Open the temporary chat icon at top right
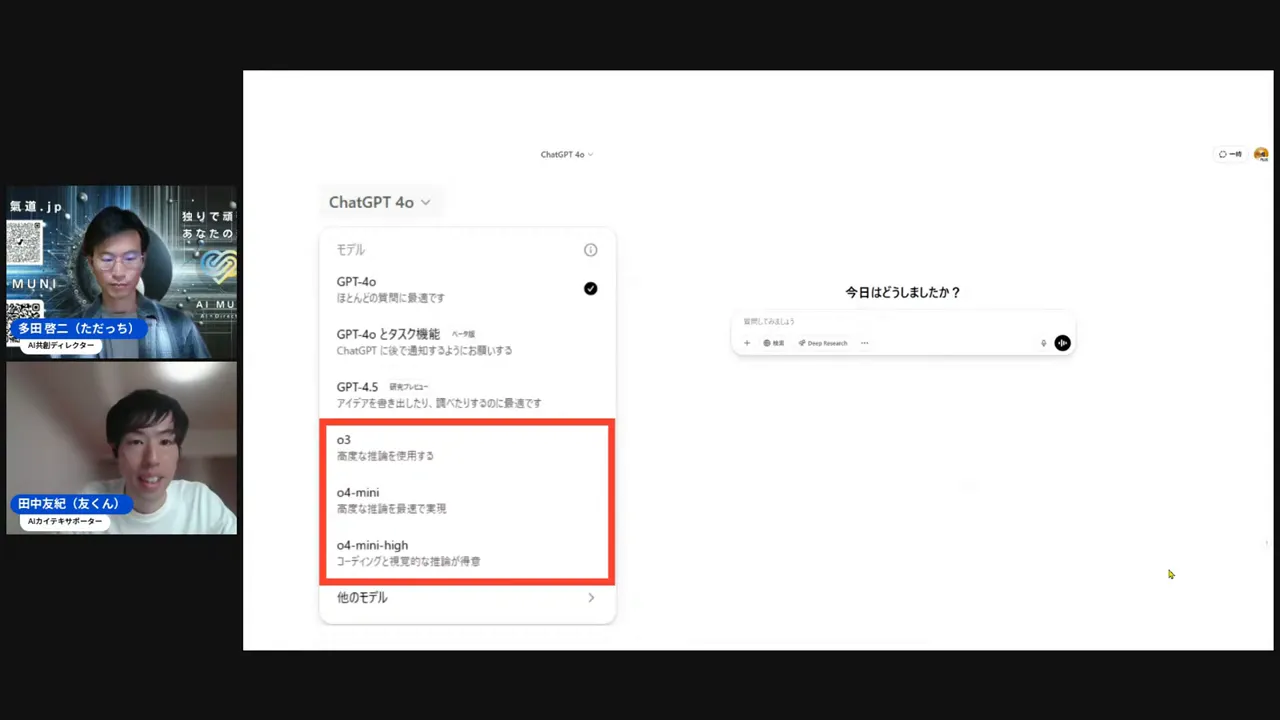 1229,154
